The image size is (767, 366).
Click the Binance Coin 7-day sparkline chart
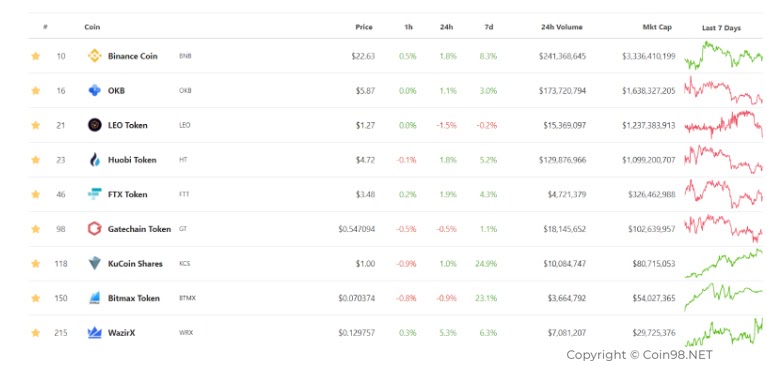pos(723,55)
